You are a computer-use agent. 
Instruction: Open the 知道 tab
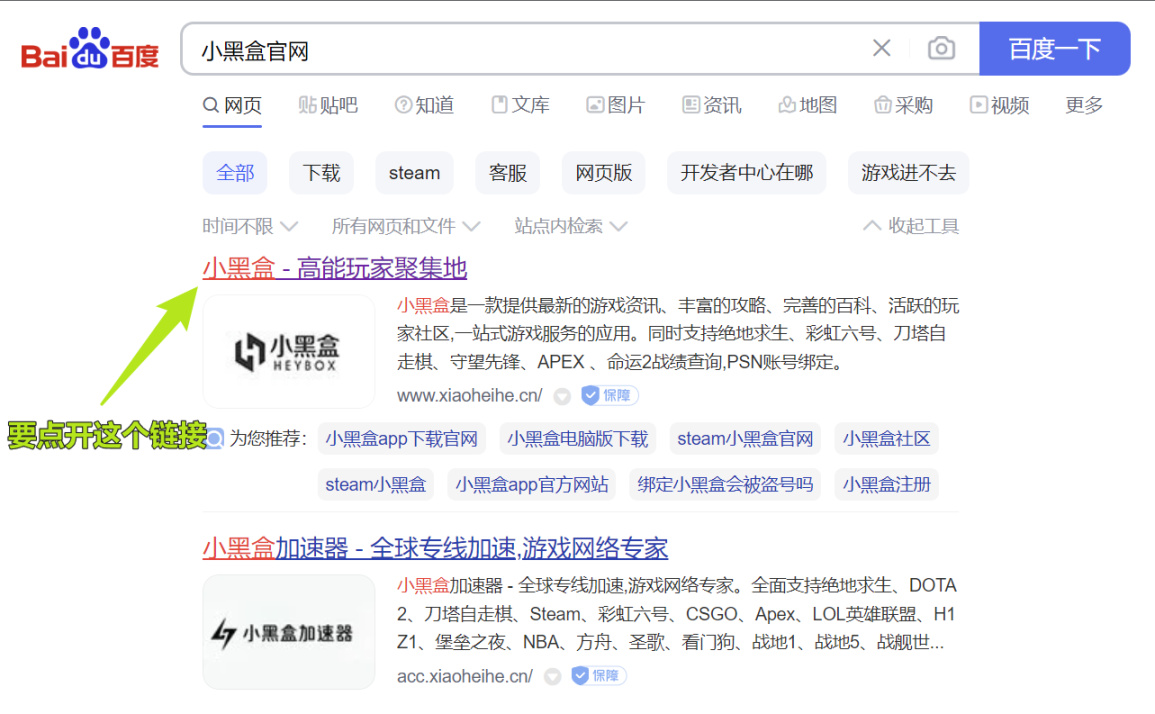pyautogui.click(x=424, y=105)
